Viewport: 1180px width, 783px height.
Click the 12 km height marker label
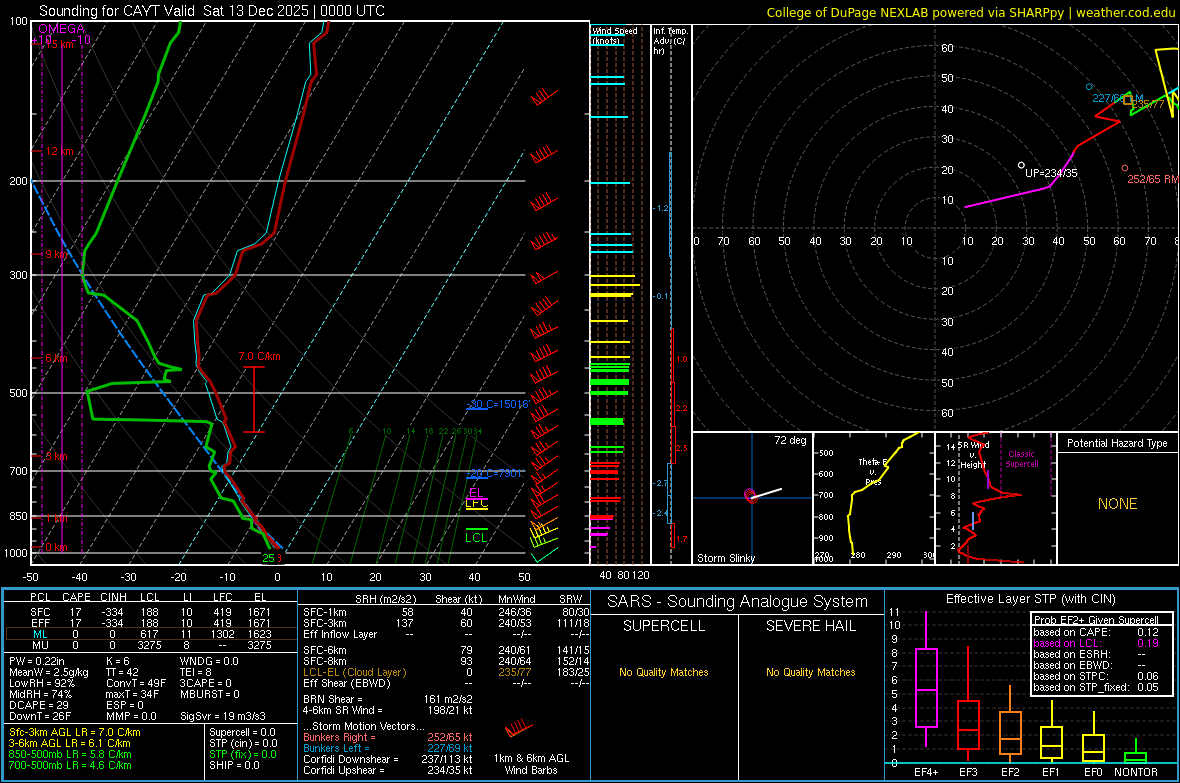point(59,151)
